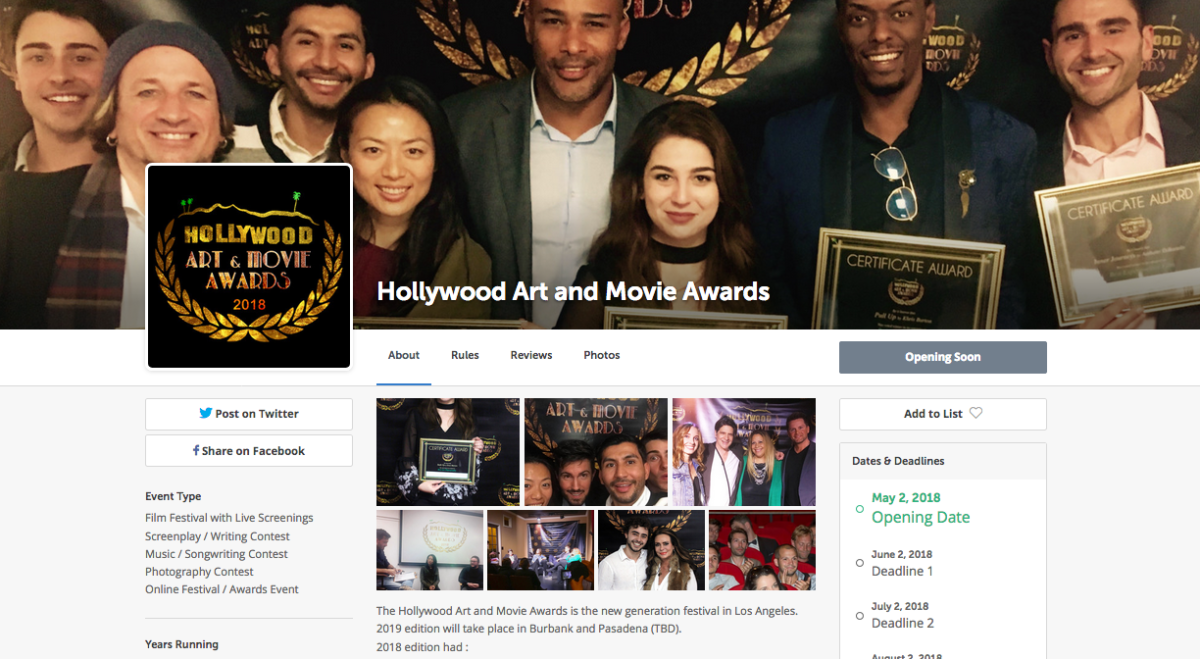The image size is (1200, 659).
Task: Click Add to List button
Action: point(943,414)
